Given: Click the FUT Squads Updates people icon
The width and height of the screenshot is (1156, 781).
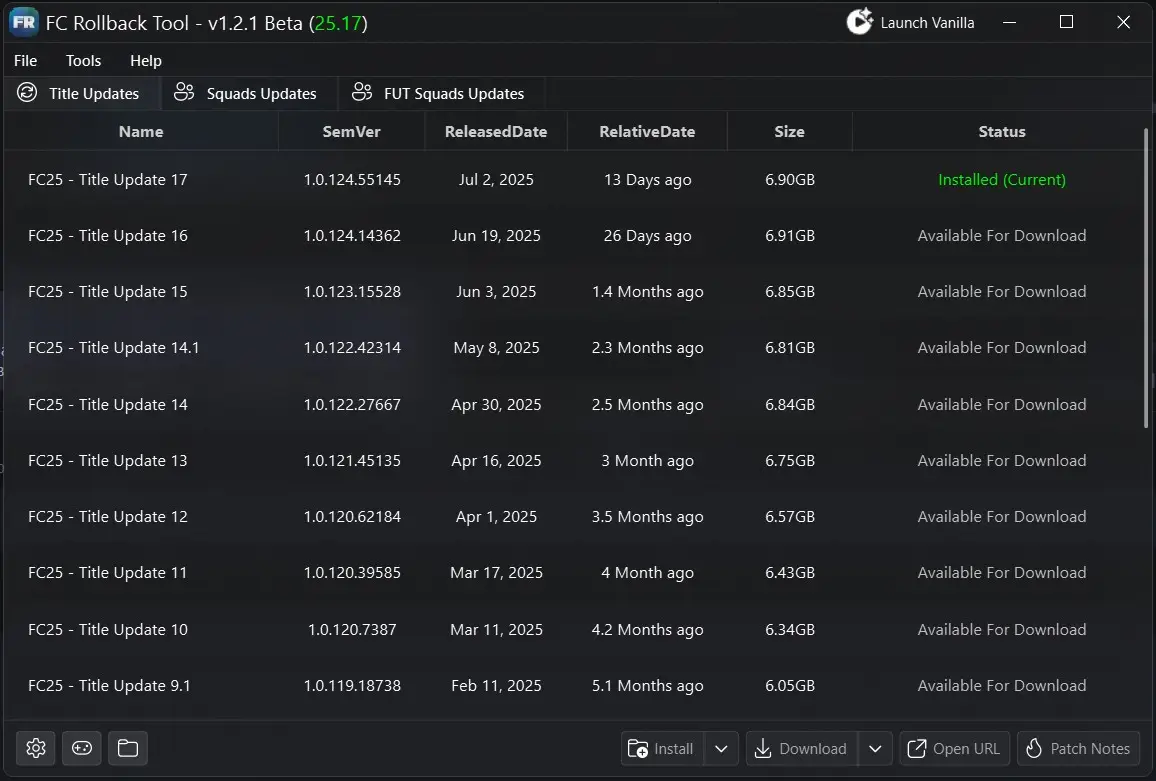Looking at the screenshot, I should pos(361,92).
